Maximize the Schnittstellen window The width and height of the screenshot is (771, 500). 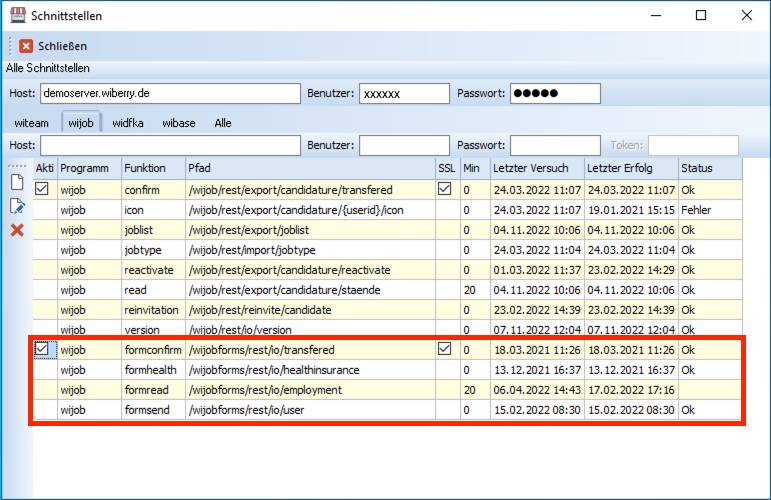700,16
